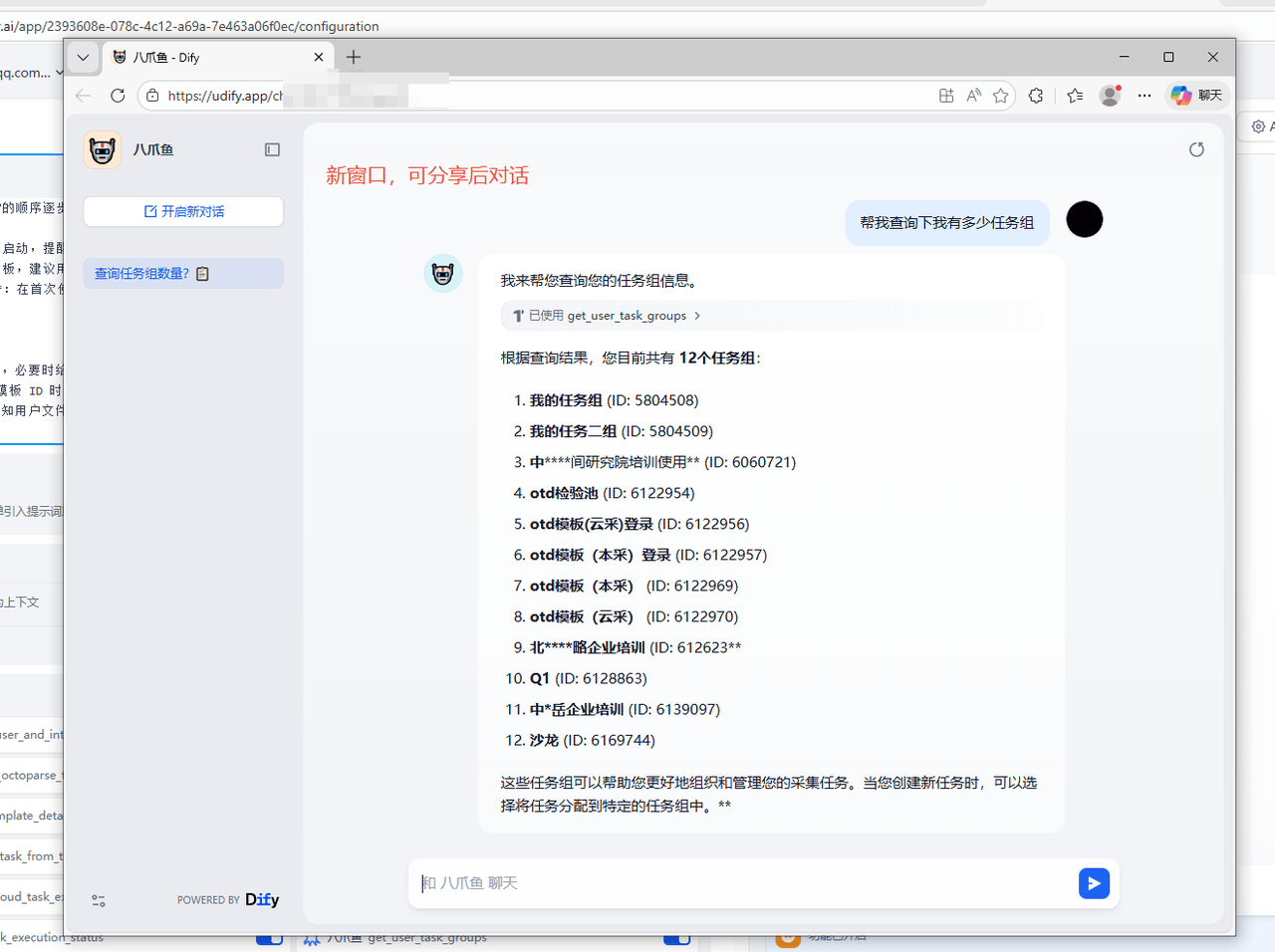Click 沙龙 (ID: 6169744) list item

coord(592,740)
